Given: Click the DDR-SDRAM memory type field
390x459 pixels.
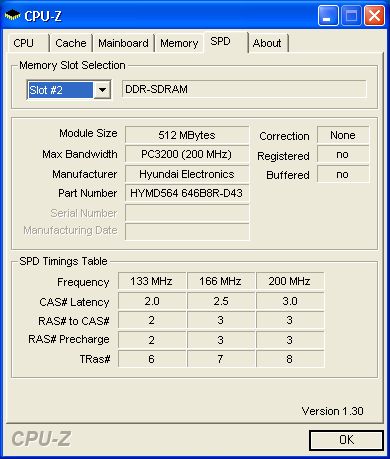Looking at the screenshot, I should (244, 89).
